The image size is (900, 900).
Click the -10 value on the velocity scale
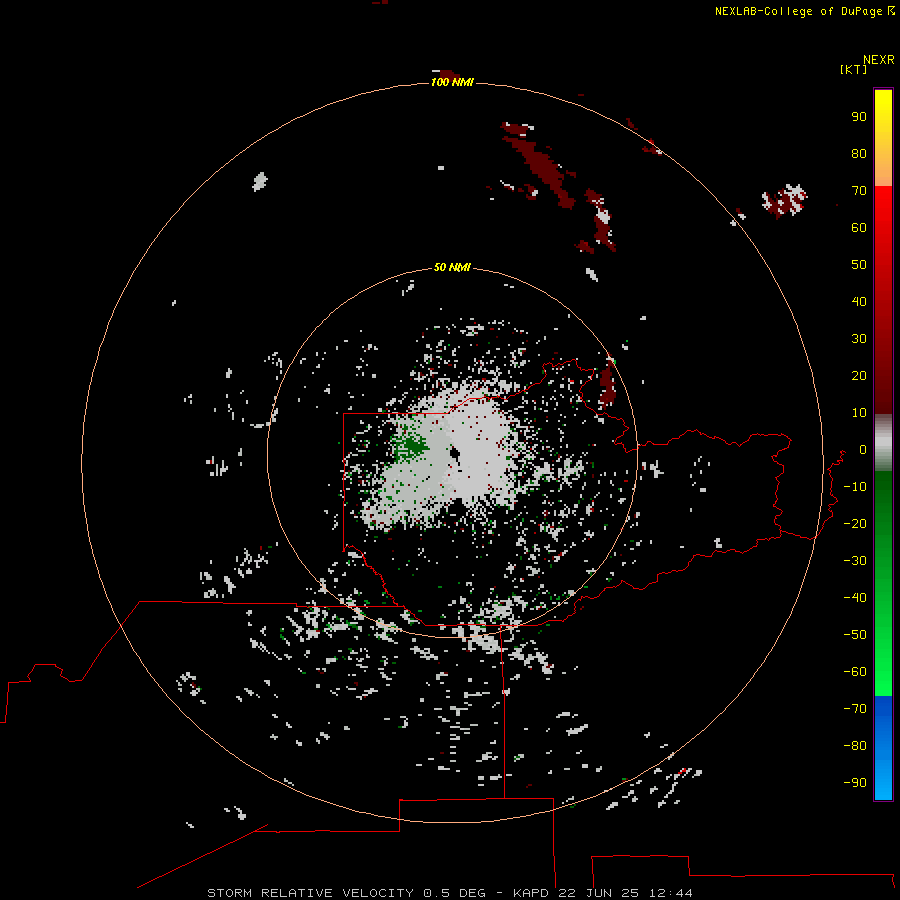(x=855, y=487)
